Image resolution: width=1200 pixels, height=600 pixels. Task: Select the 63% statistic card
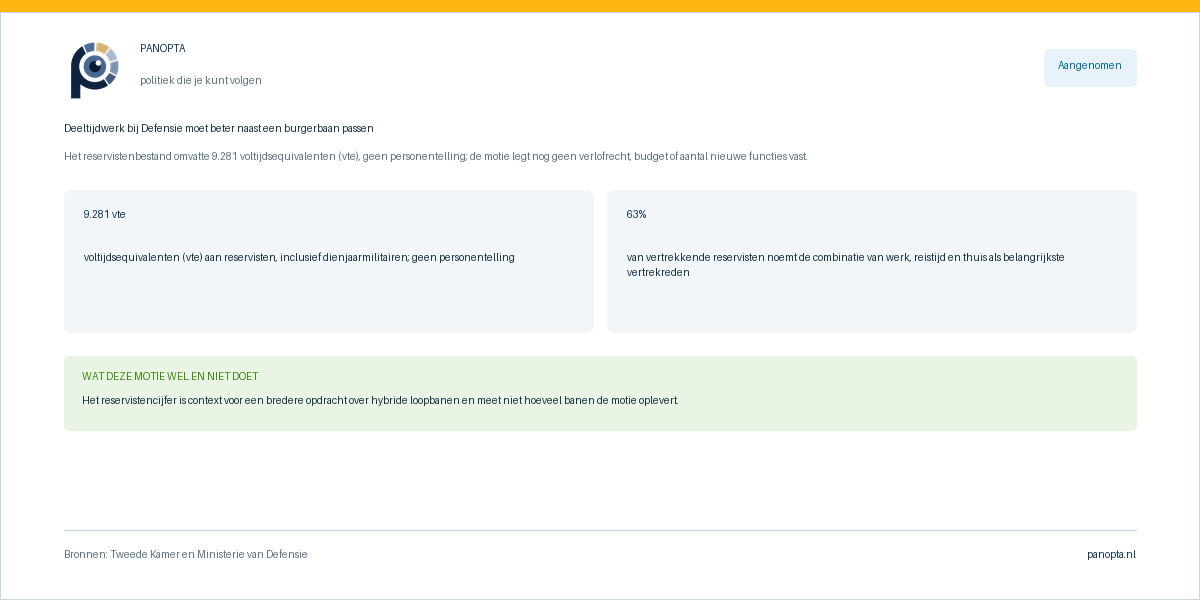tap(872, 261)
